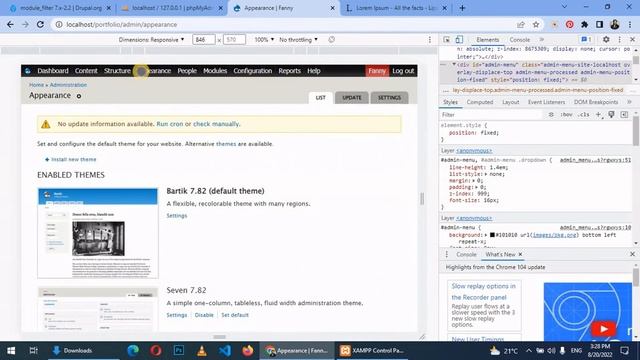Click the Styles Filter input field

pyautogui.click(x=492, y=115)
